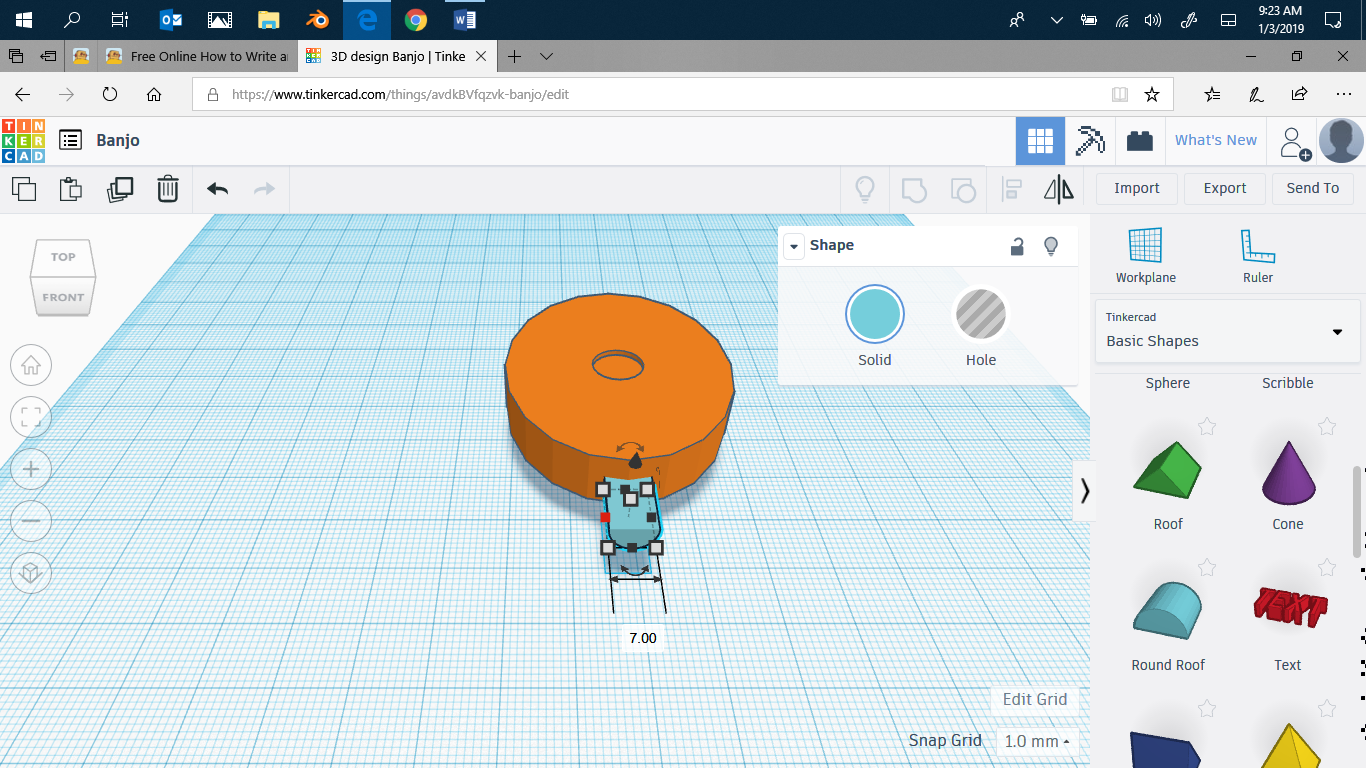Show hidden system tray icons

click(x=1057, y=19)
